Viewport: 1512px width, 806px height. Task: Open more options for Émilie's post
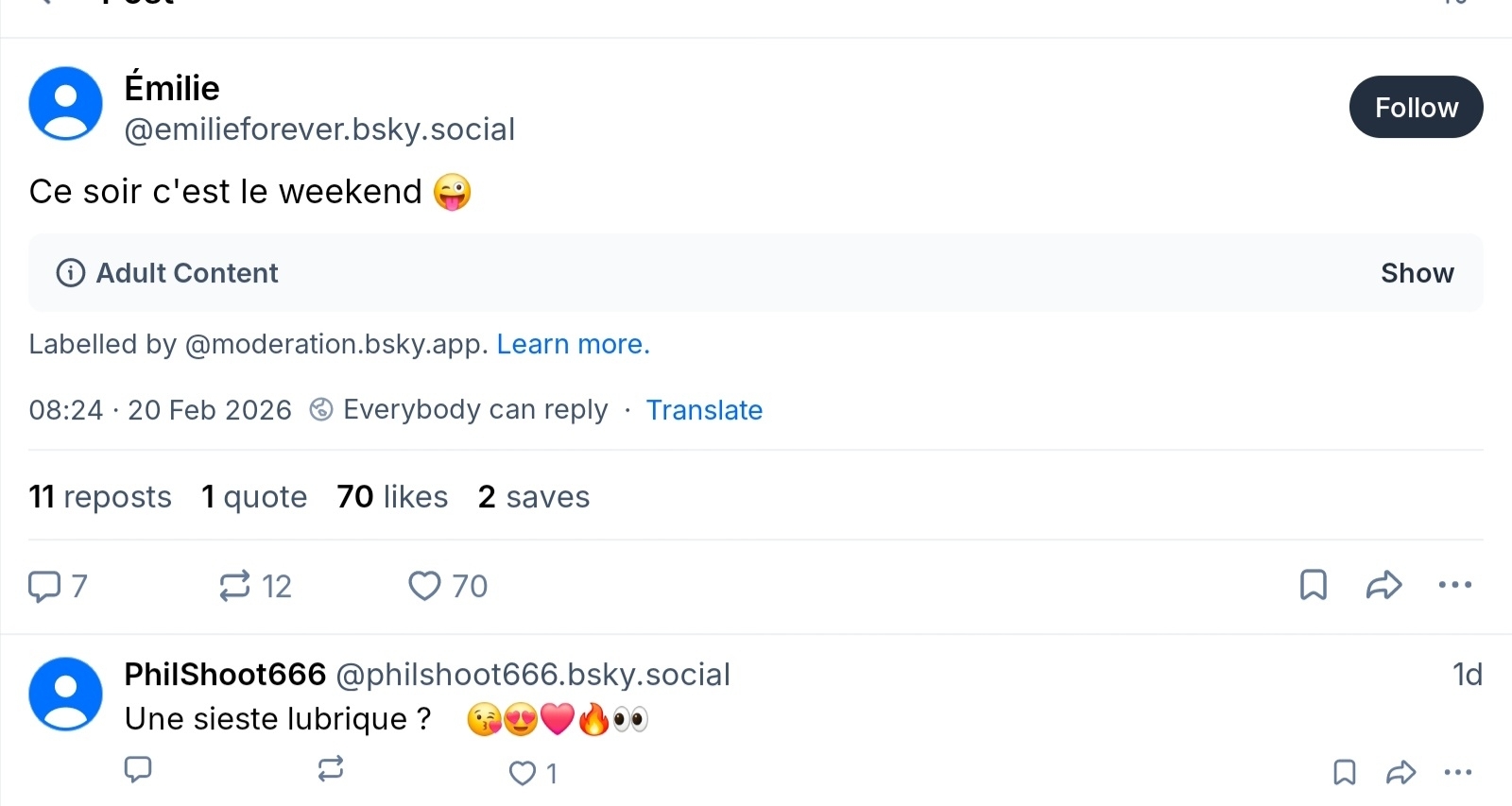(x=1454, y=585)
